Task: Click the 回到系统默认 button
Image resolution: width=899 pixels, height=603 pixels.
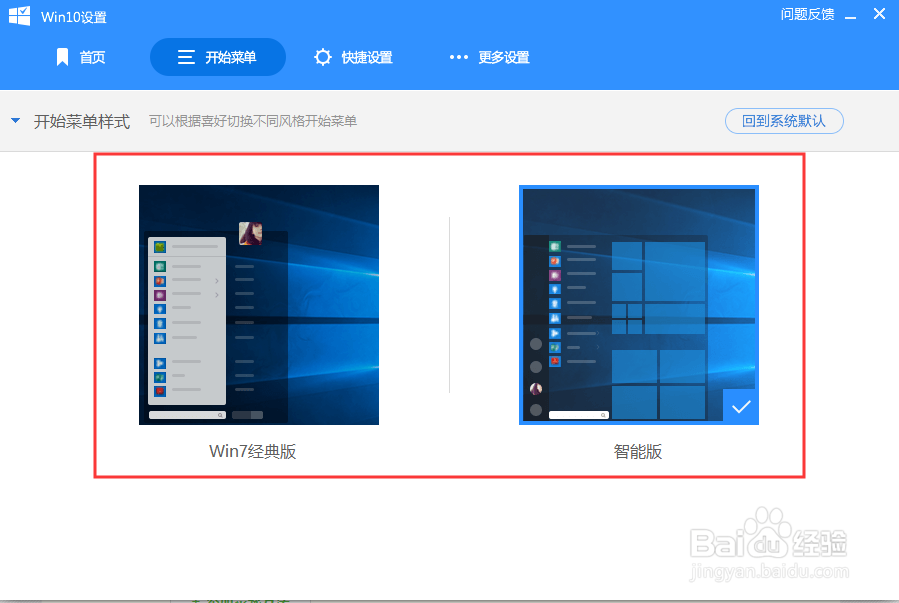Action: (784, 120)
